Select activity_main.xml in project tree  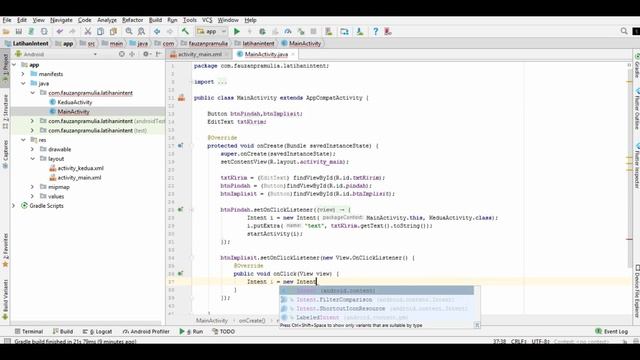click(79, 178)
